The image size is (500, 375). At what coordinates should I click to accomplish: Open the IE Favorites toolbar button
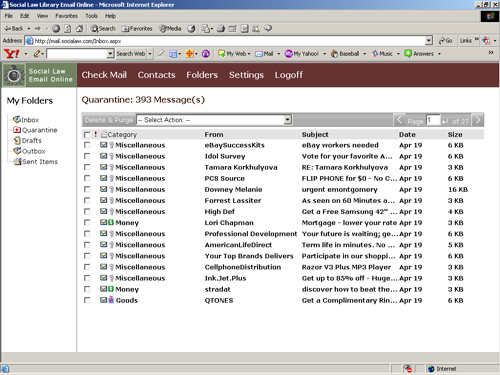pyautogui.click(x=137, y=29)
